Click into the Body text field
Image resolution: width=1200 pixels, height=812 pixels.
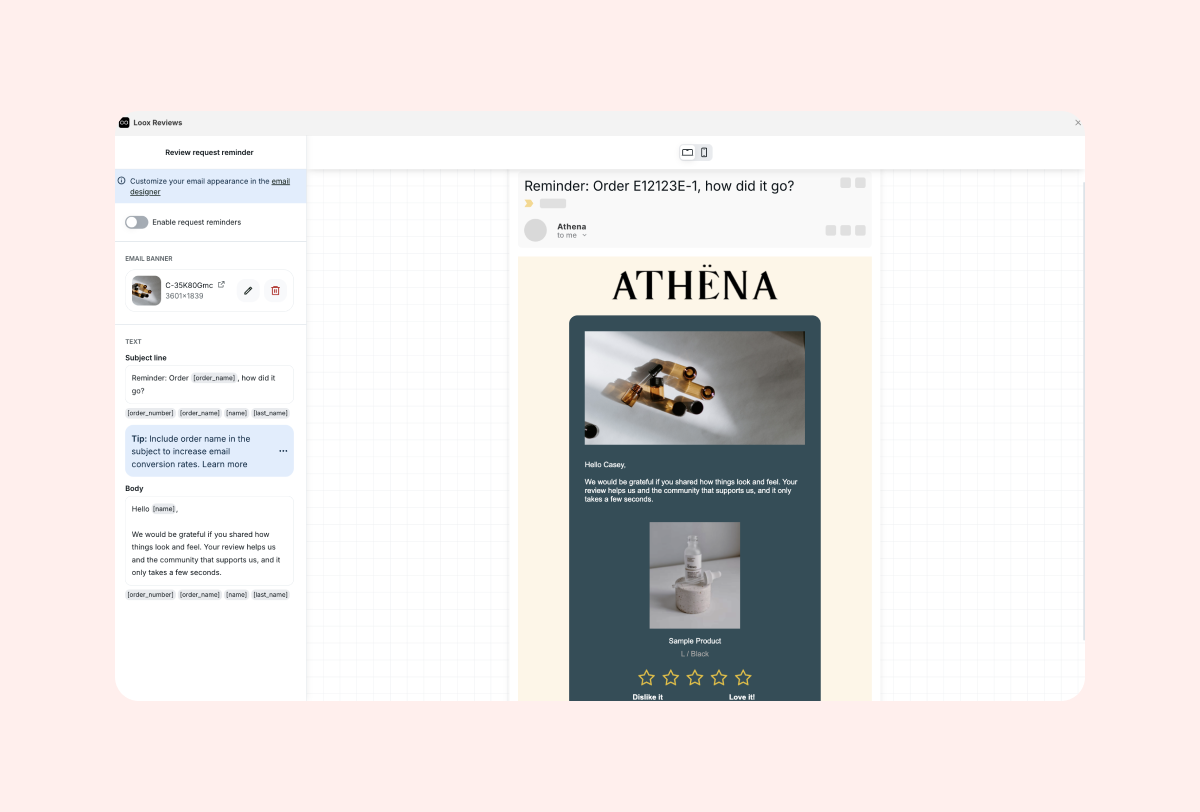tap(209, 540)
